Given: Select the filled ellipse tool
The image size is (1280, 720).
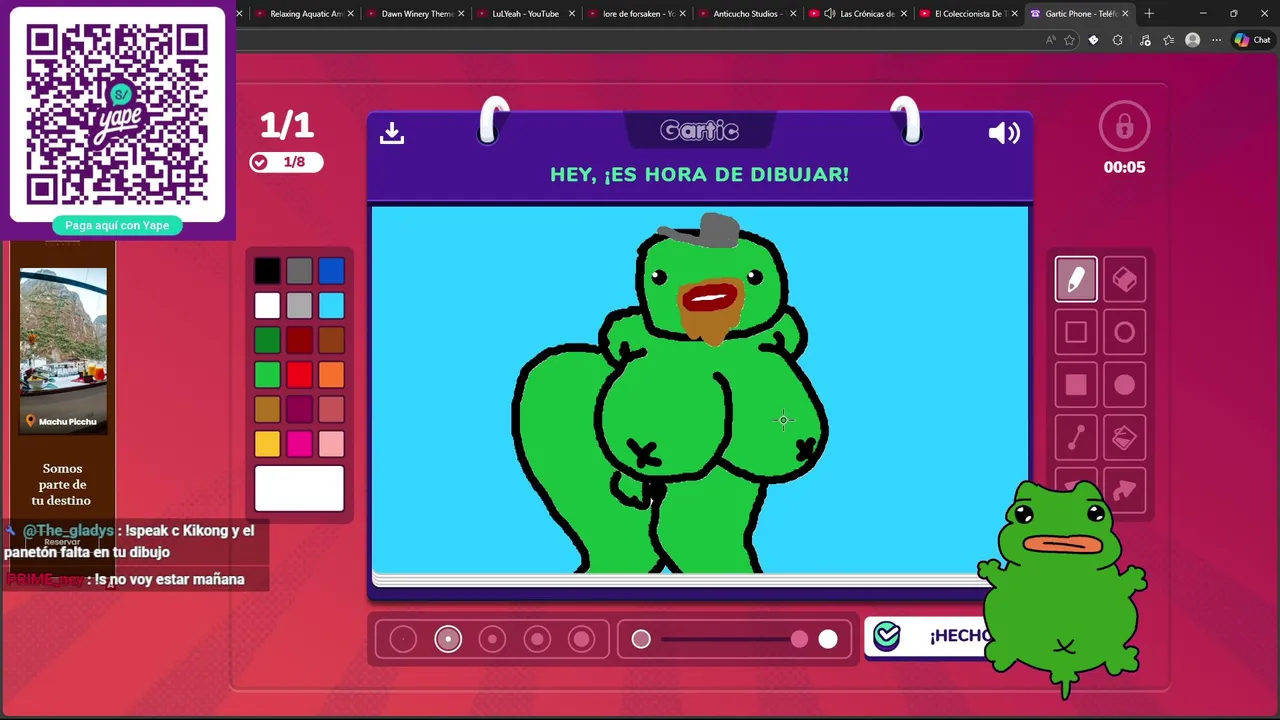Looking at the screenshot, I should click(1124, 385).
